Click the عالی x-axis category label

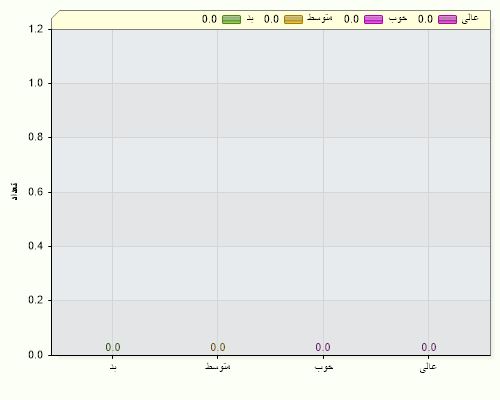point(428,367)
